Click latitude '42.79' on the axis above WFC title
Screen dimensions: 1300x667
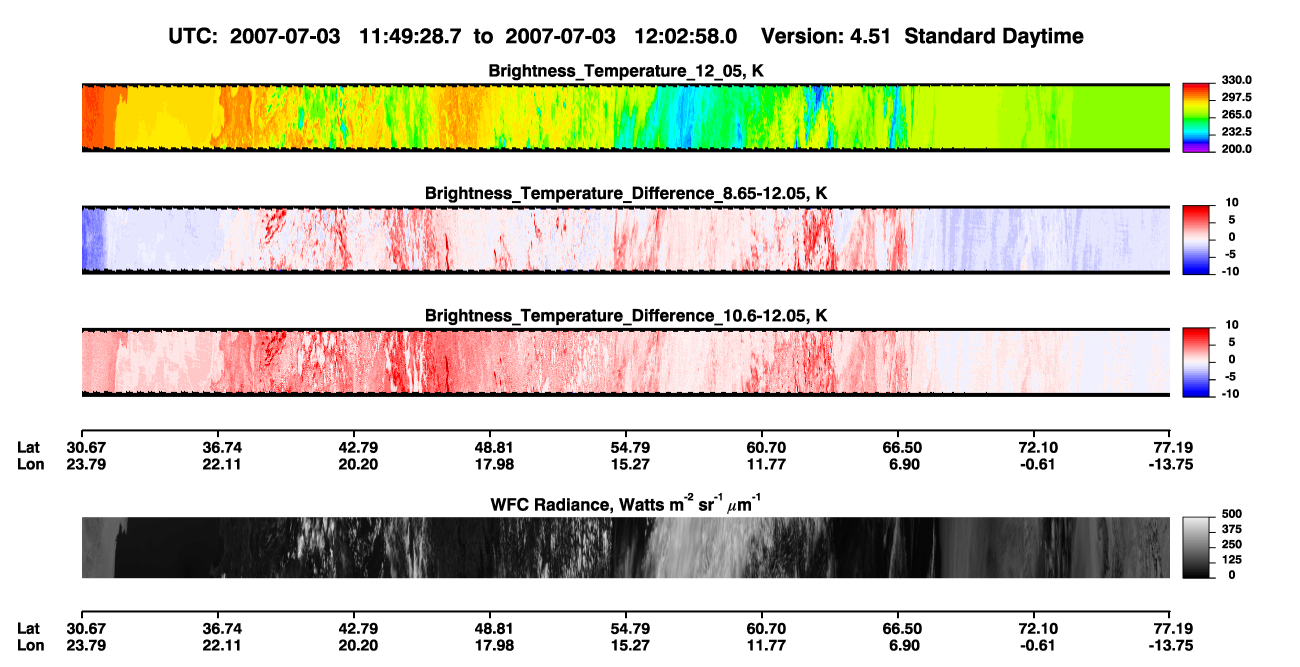359,447
